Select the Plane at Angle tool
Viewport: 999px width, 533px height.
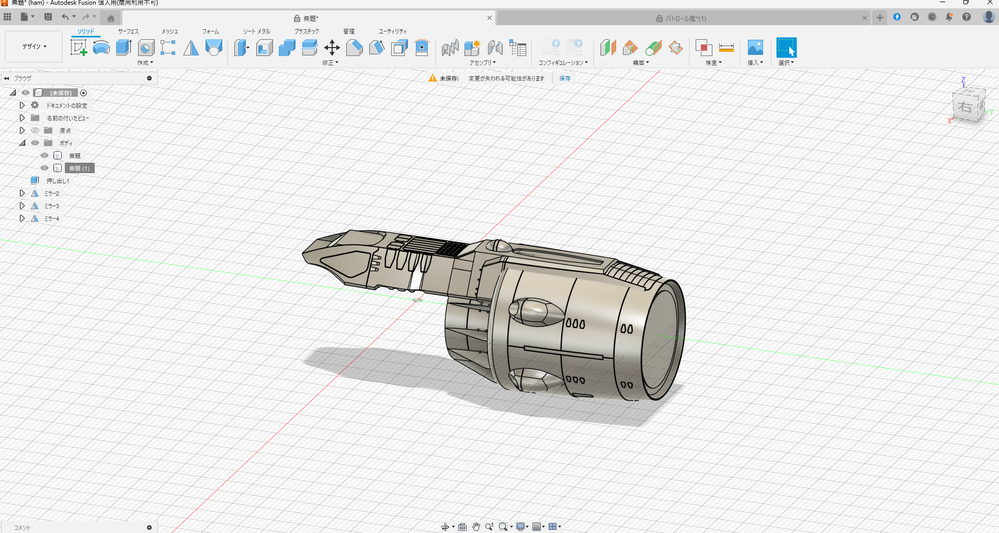pos(630,48)
